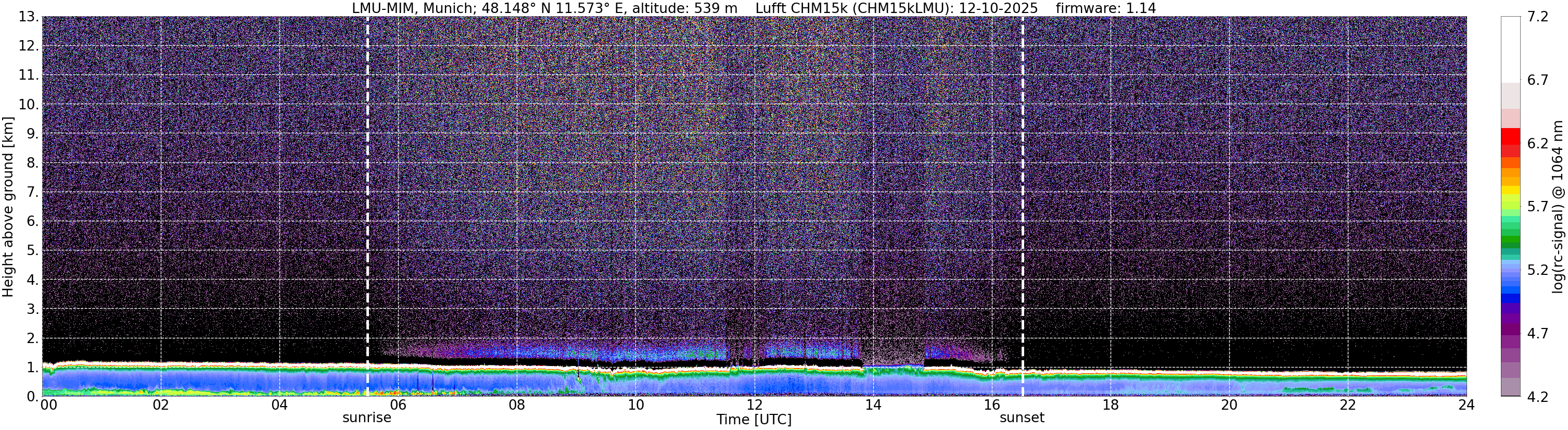The width and height of the screenshot is (1568, 430).
Task: Click the y-axis tick label 6.
Action: 33,222
